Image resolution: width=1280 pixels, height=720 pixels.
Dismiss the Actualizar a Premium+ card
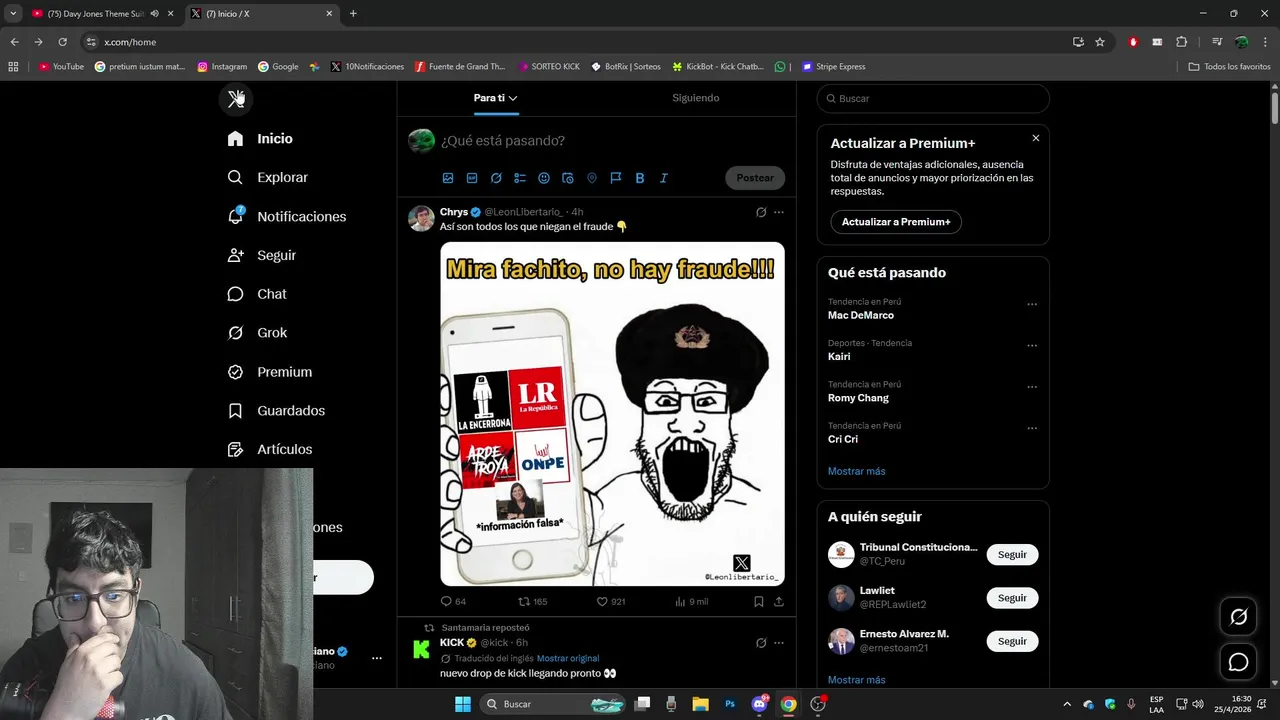(1036, 138)
